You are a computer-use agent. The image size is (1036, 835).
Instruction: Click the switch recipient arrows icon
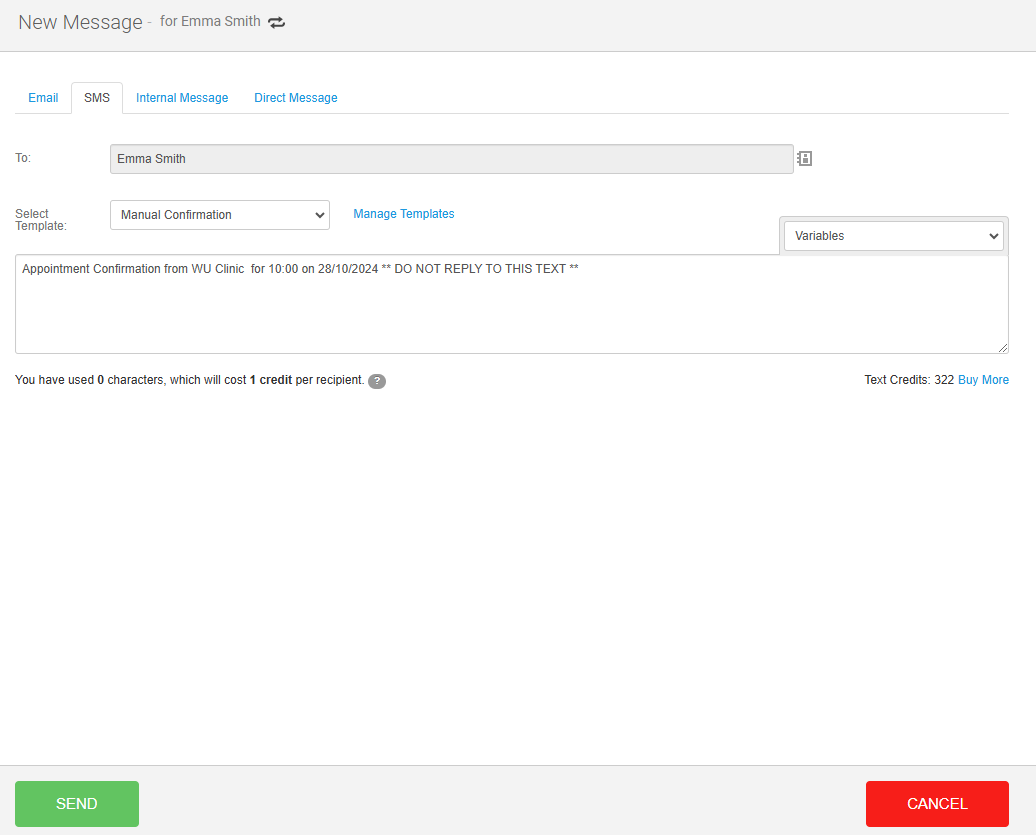pos(277,22)
